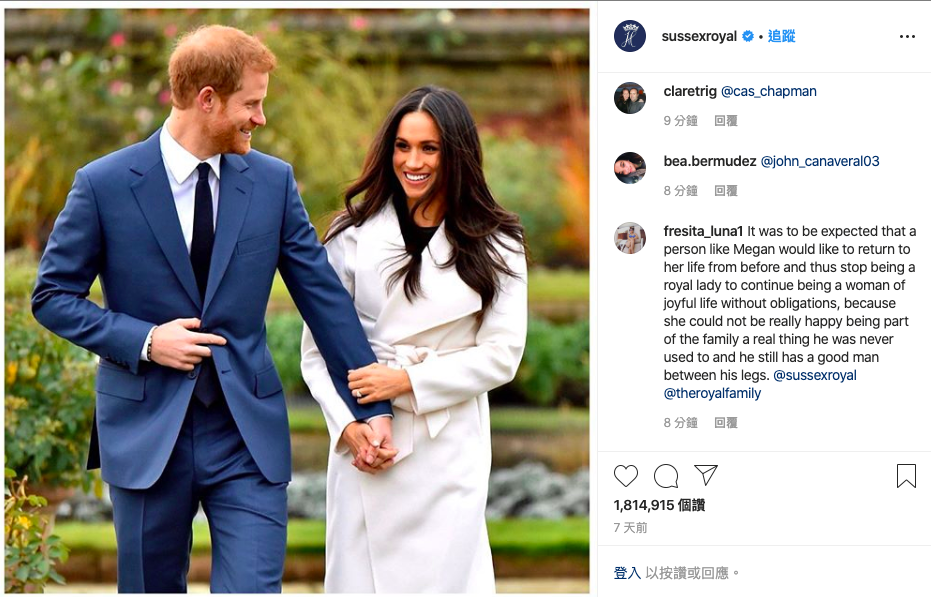The width and height of the screenshot is (931, 597).
Task: Follow sussexroyal with the 追蹤 button
Action: click(x=781, y=36)
